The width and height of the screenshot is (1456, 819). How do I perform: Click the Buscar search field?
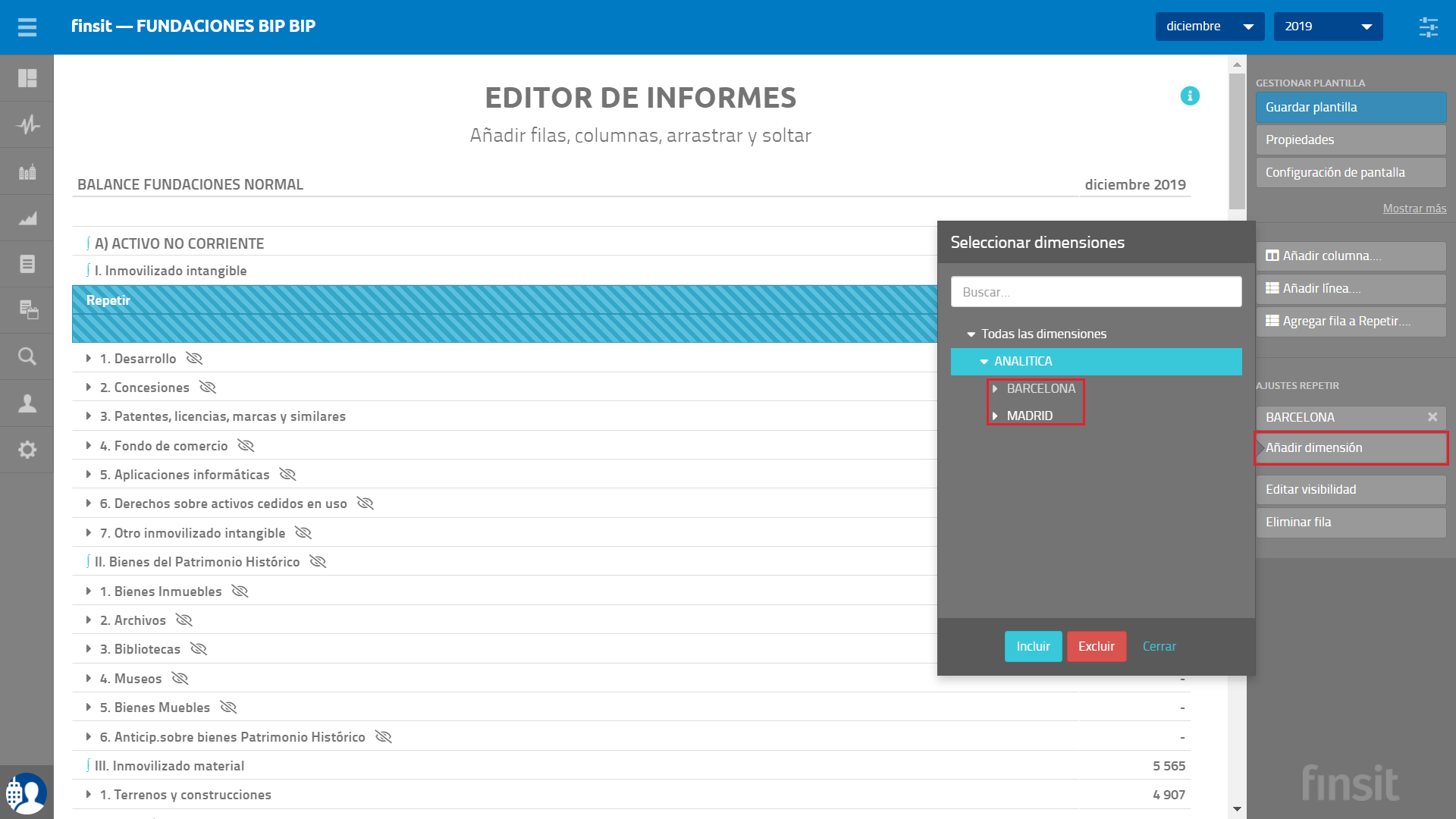click(x=1096, y=292)
